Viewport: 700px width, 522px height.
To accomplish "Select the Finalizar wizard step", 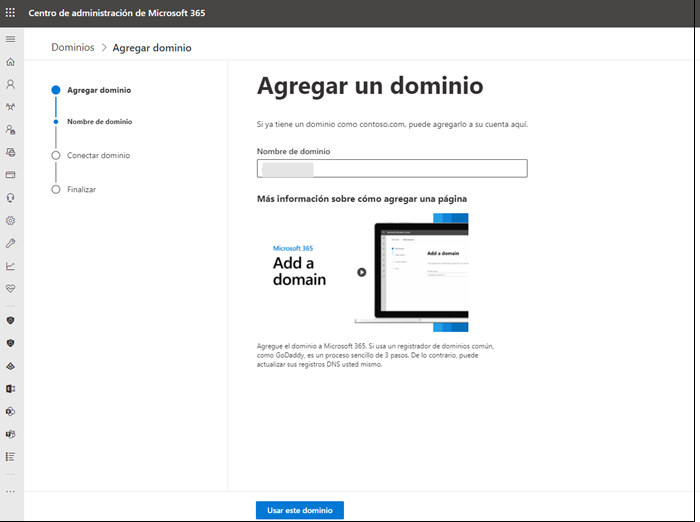I will (x=75, y=189).
